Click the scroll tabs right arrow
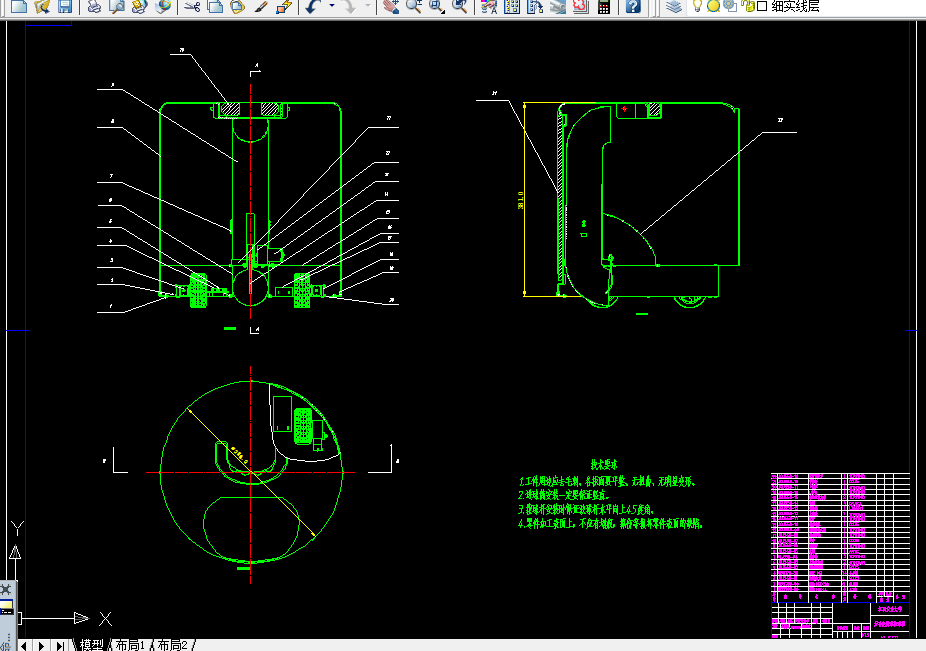 (41, 646)
